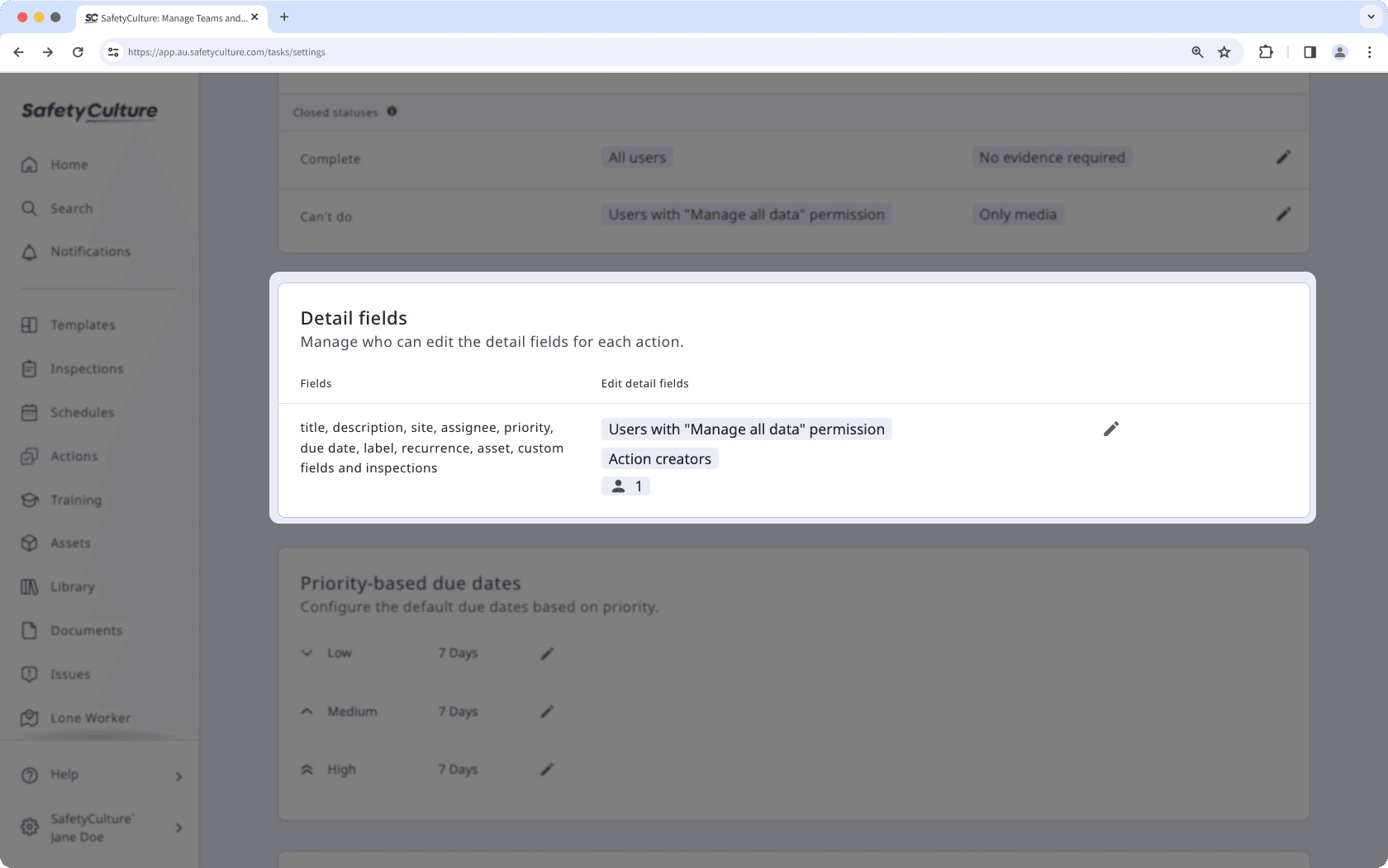Edit the High priority due date
Image resolution: width=1388 pixels, height=868 pixels.
click(546, 769)
